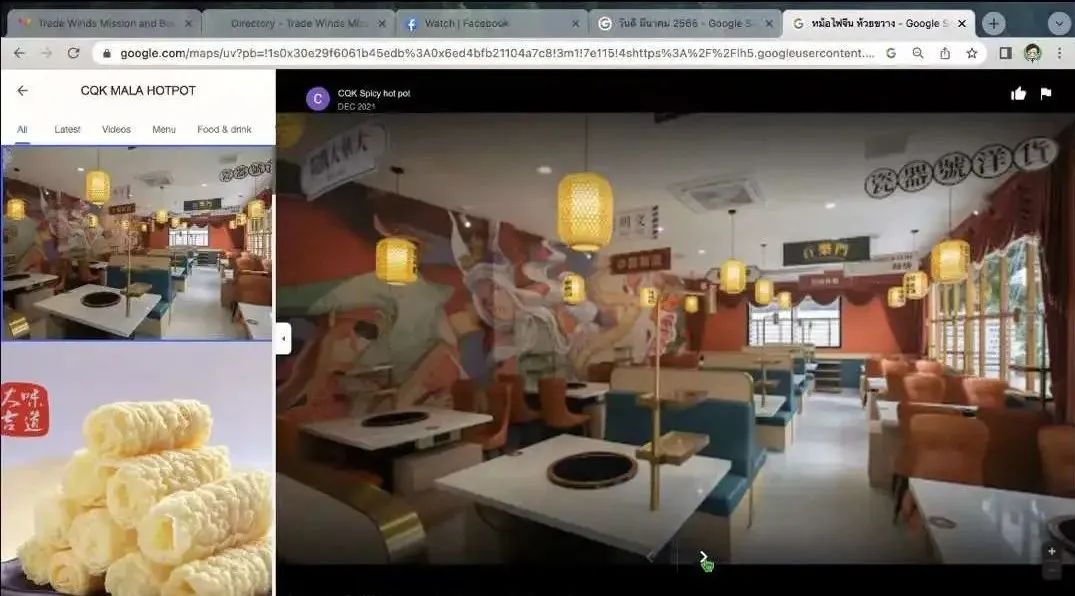
Task: Open the browser side panel
Action: (1005, 53)
